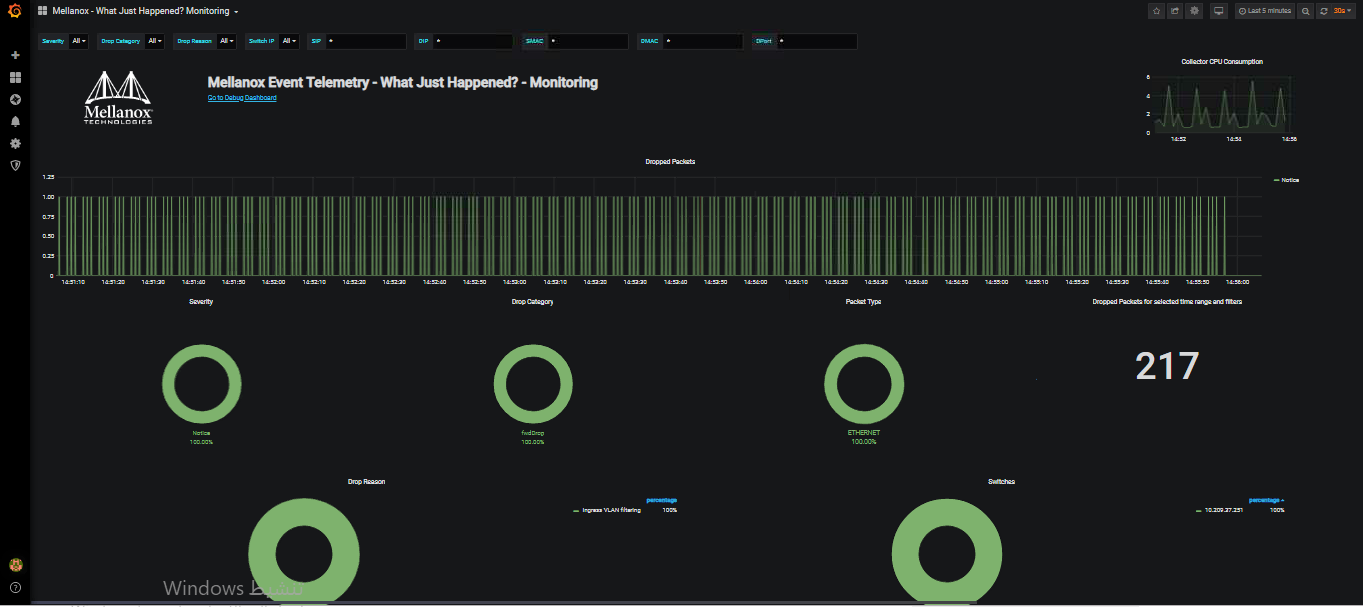Follow the Go to Debug Dashboard link
The image size is (1363, 607).
(242, 98)
